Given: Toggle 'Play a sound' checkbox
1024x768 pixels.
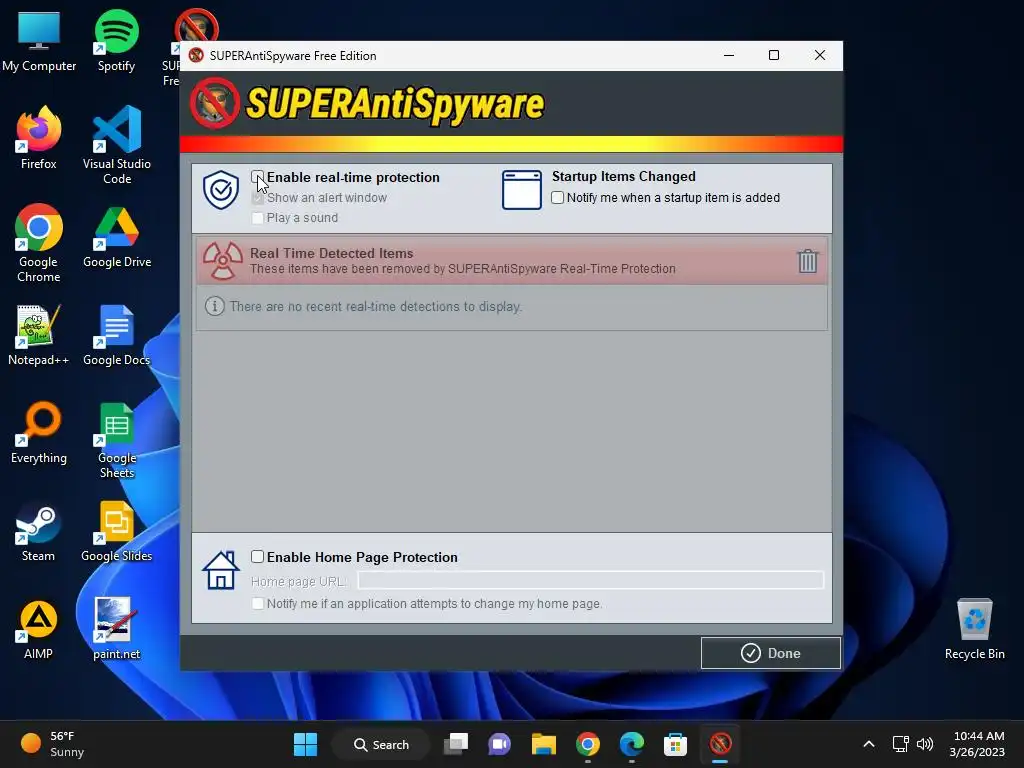Looking at the screenshot, I should click(x=257, y=218).
